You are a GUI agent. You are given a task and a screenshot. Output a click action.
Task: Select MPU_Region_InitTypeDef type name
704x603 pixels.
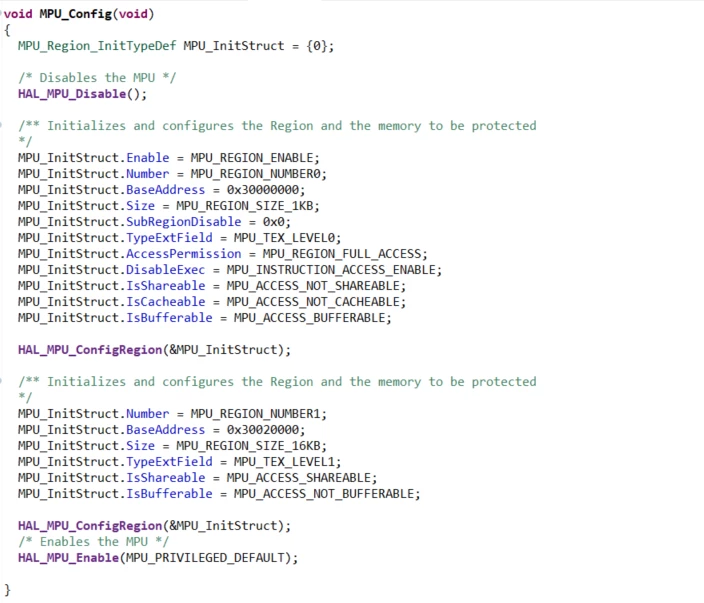[97, 46]
